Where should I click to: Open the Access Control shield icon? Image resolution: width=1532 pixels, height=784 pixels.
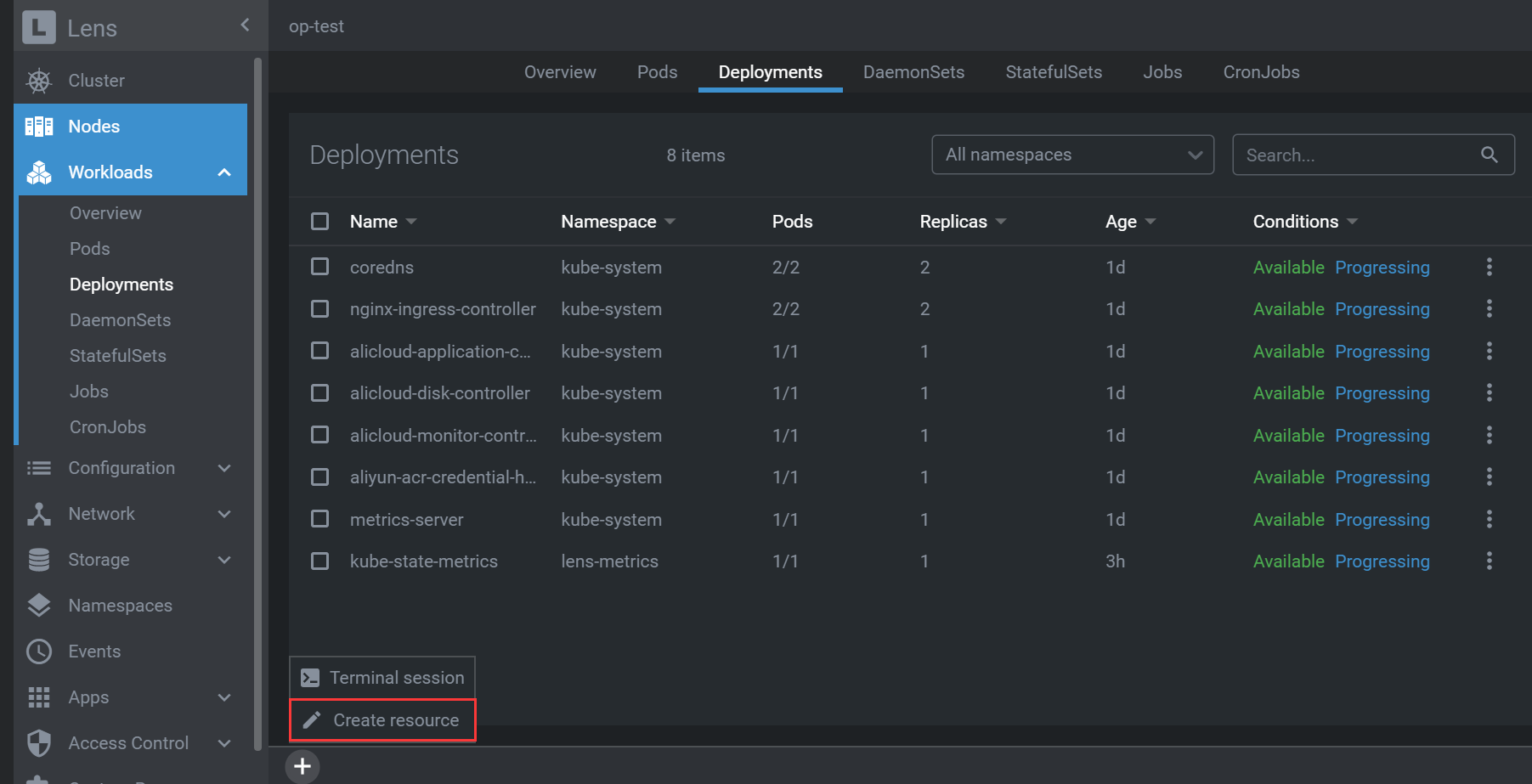coord(38,743)
